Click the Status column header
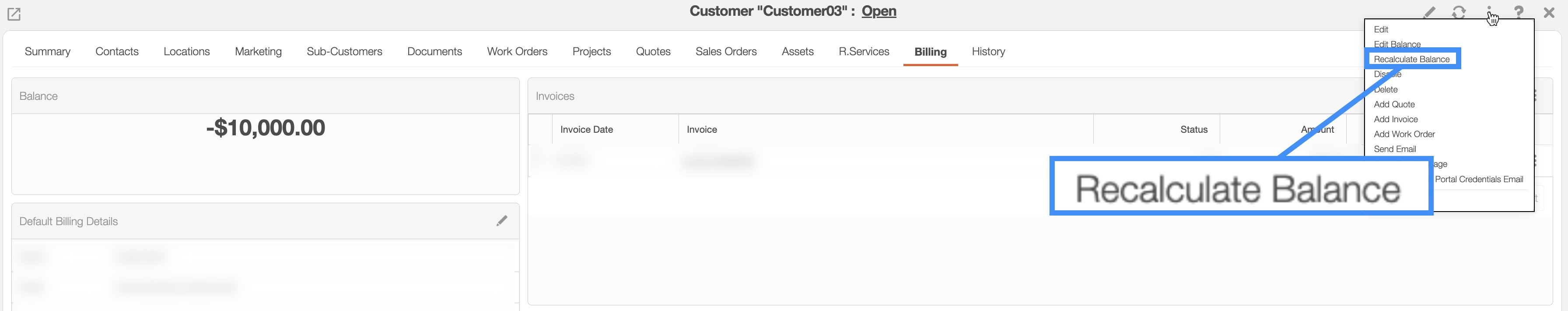 (x=1193, y=129)
